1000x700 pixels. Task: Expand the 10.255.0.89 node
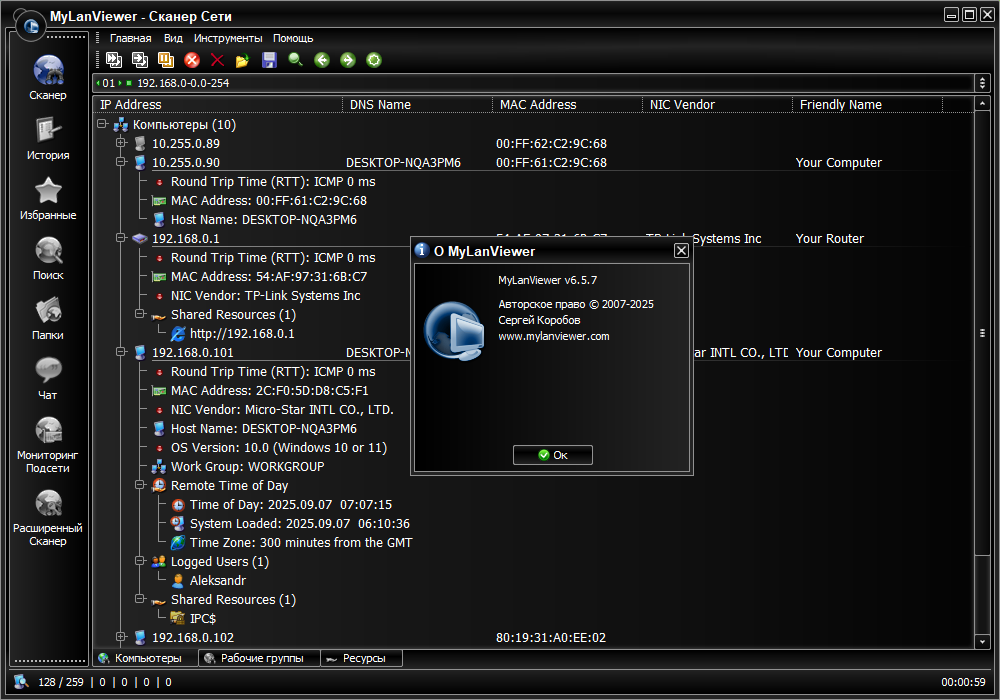point(121,143)
